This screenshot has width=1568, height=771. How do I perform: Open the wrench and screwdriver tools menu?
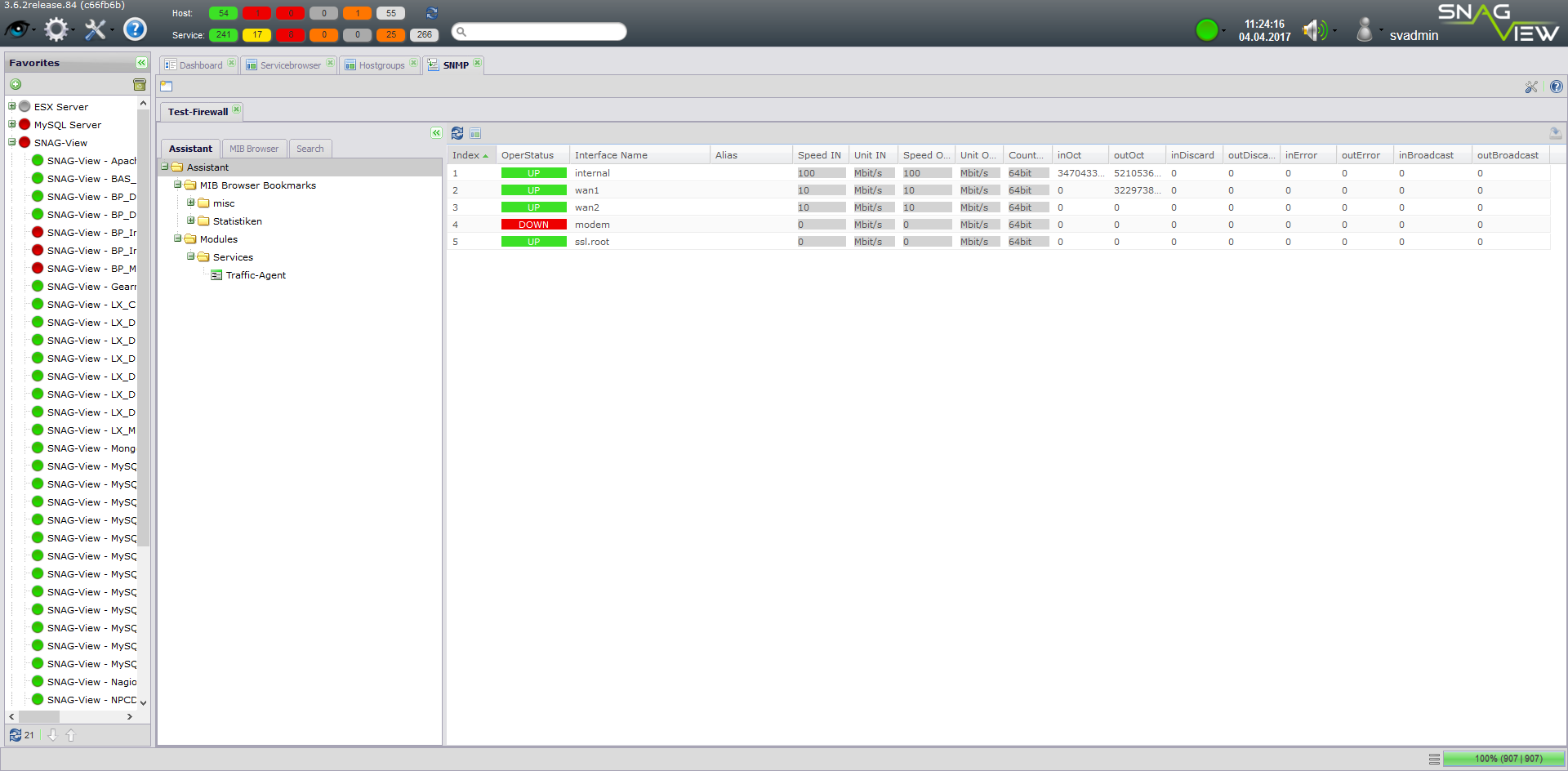(x=96, y=30)
